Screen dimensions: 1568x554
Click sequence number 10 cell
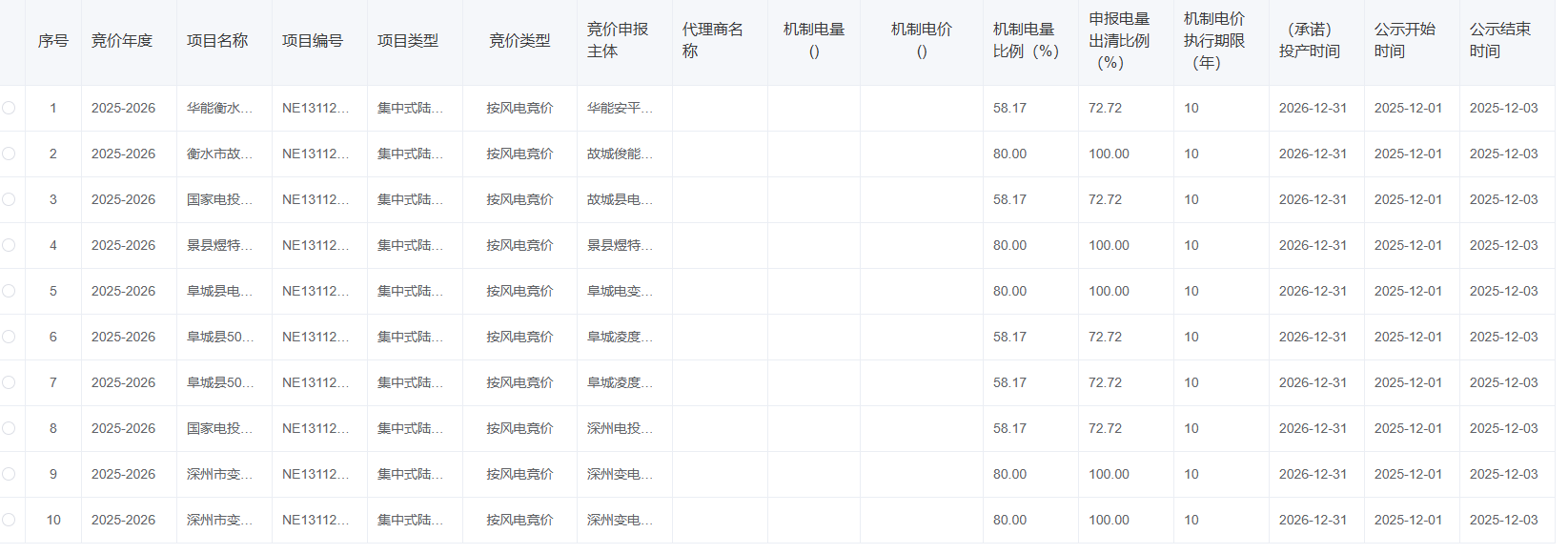pos(53,520)
